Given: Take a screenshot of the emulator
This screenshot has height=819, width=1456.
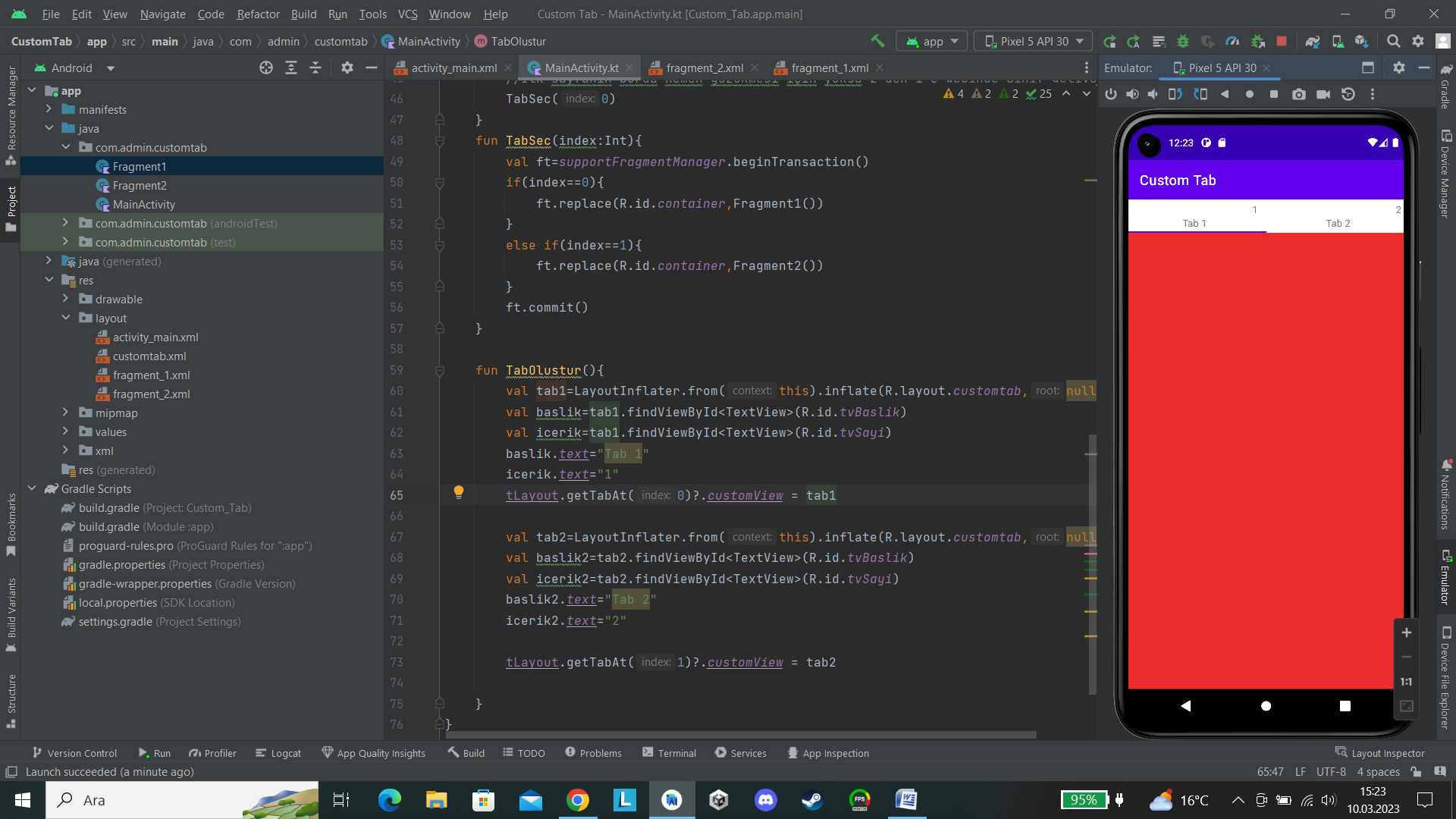Looking at the screenshot, I should point(1299,94).
